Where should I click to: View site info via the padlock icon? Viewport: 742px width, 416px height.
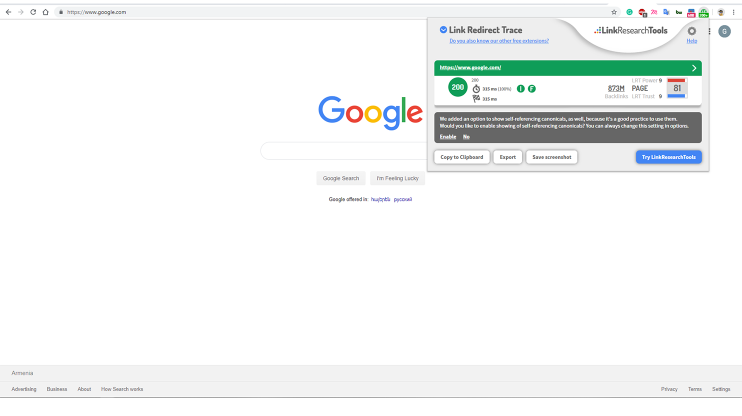pos(61,12)
